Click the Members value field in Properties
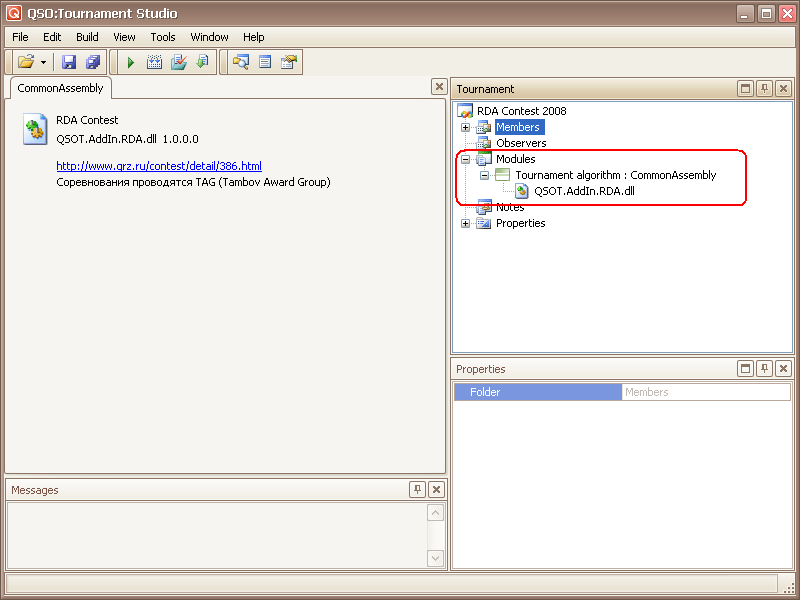The image size is (800, 600). coord(705,392)
